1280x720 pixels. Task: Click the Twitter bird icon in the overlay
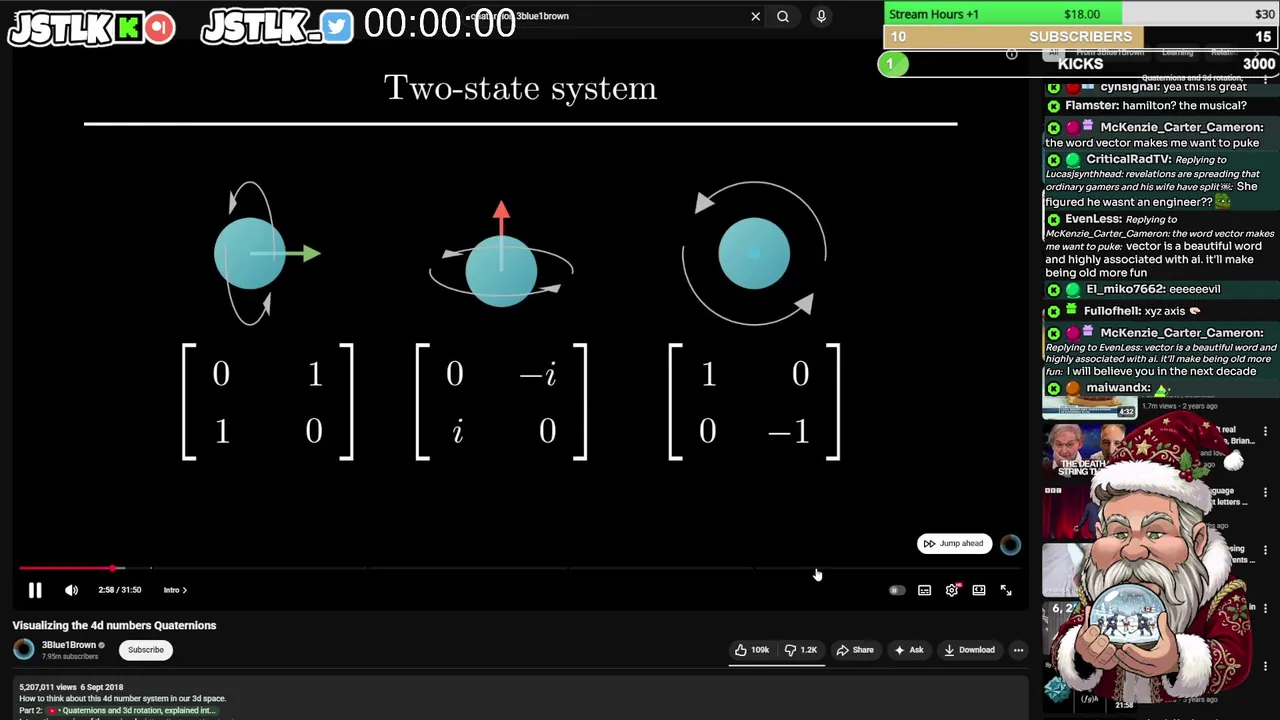tap(337, 27)
